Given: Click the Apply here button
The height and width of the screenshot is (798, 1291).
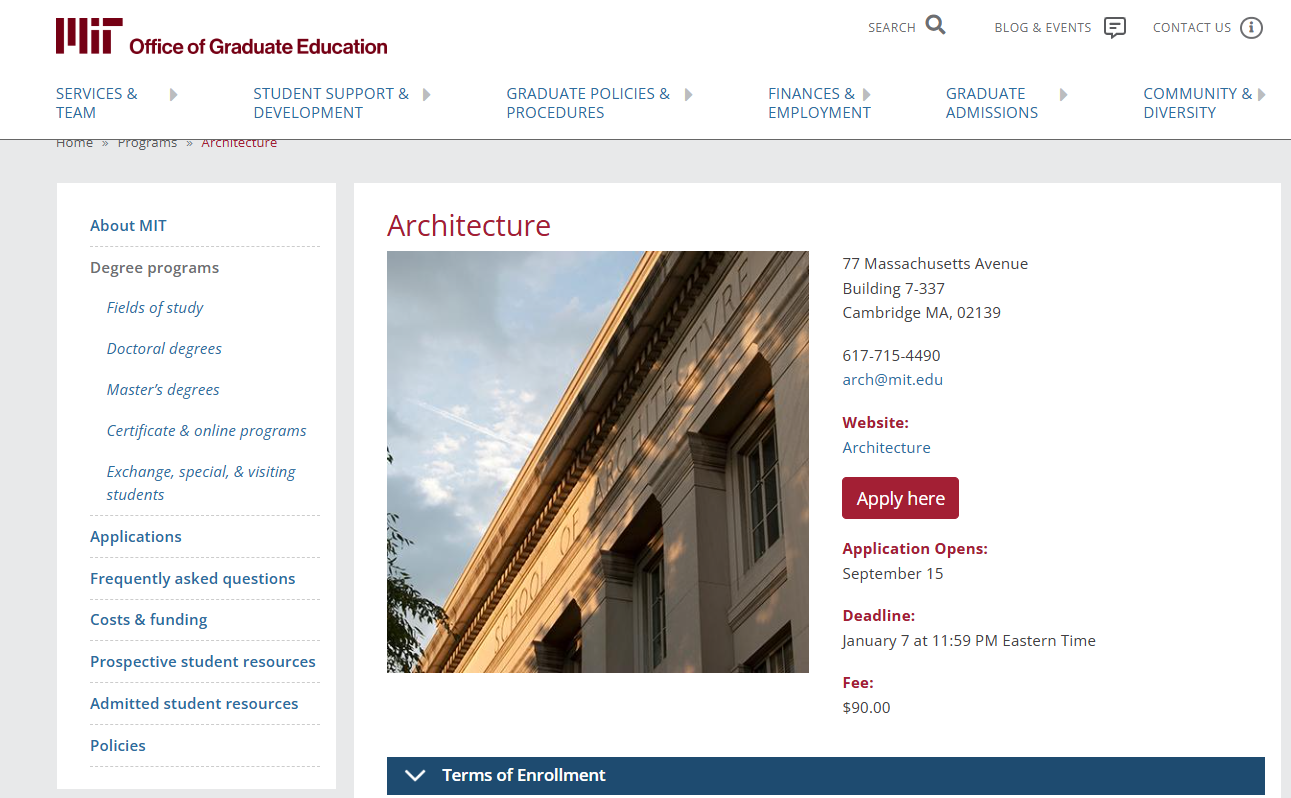Looking at the screenshot, I should pos(900,498).
